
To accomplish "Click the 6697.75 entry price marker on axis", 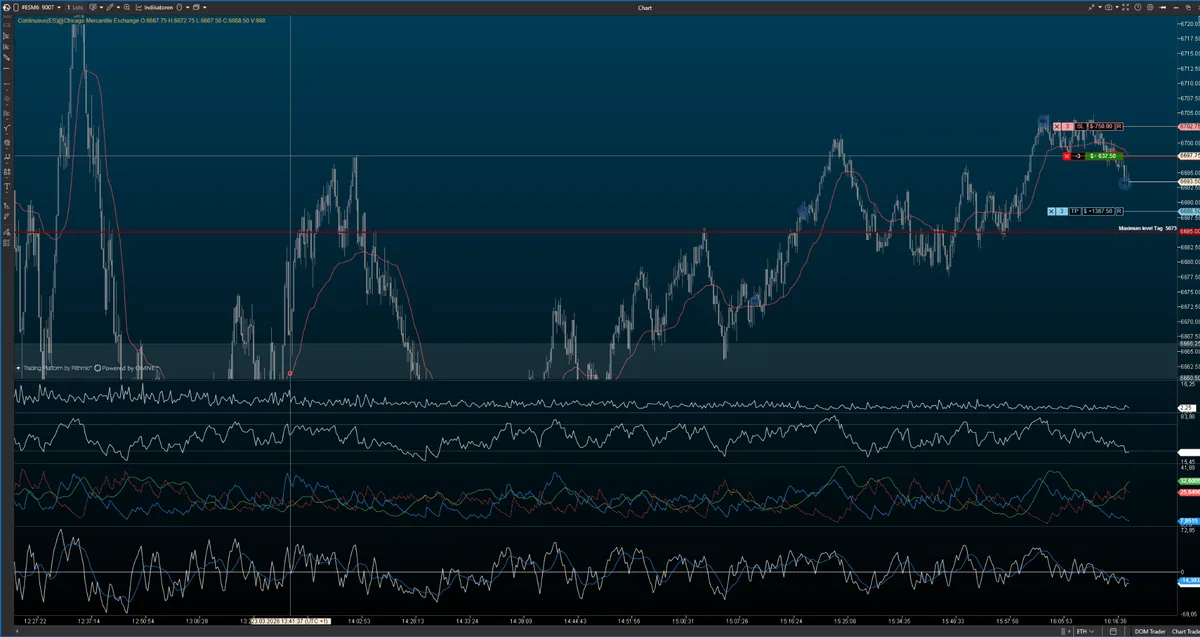I will 1189,156.
